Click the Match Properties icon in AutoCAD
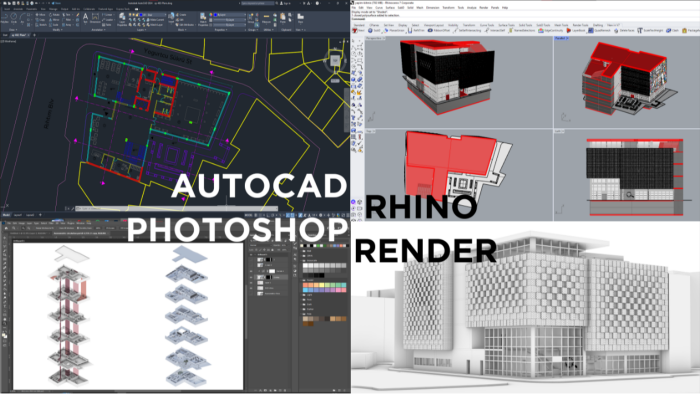The width and height of the screenshot is (700, 394). pyautogui.click(x=203, y=19)
